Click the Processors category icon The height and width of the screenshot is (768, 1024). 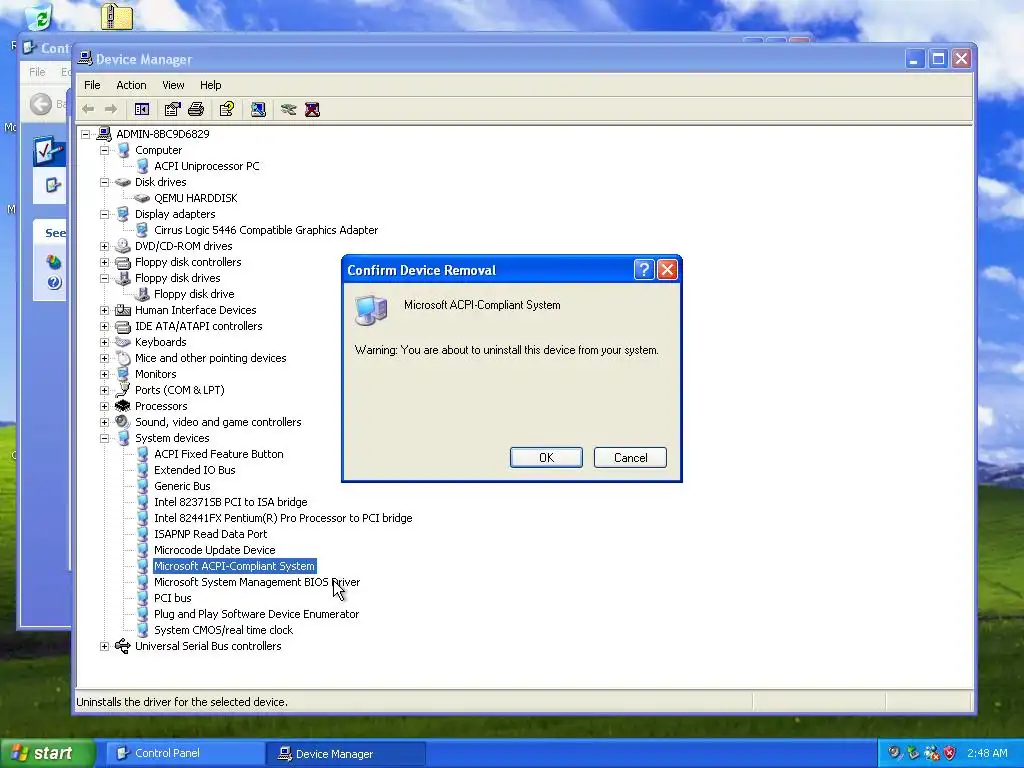[x=123, y=406]
